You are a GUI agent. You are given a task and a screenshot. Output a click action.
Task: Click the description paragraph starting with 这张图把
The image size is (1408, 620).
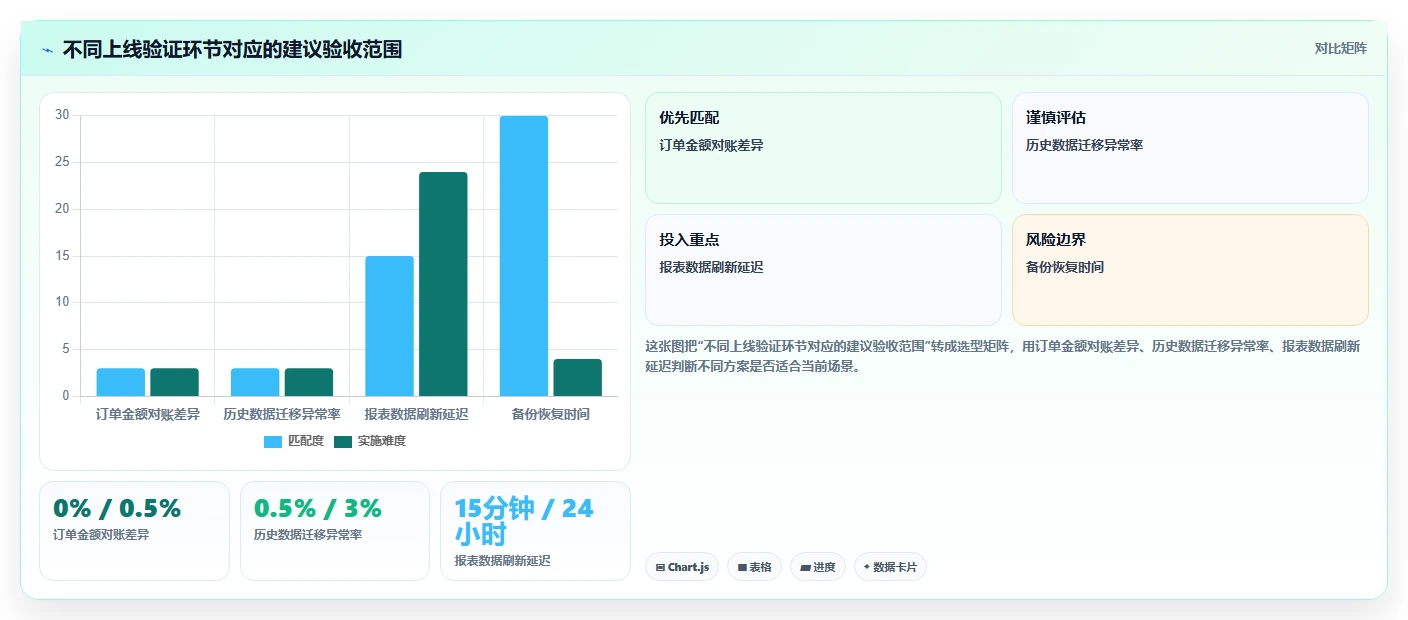1003,356
